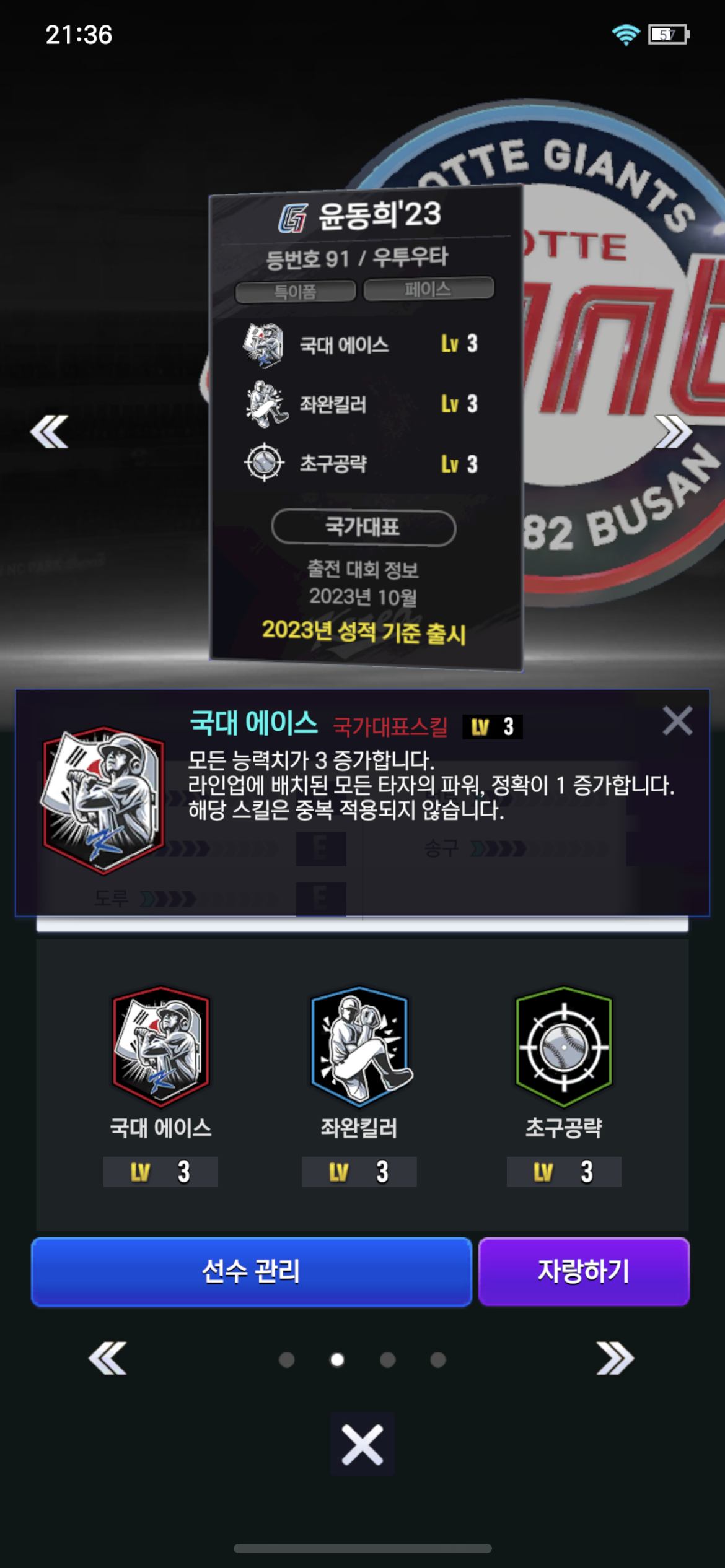Screen dimensions: 725x1568
Task: Tap the 초구공략 target skill badge
Action: [x=564, y=1047]
